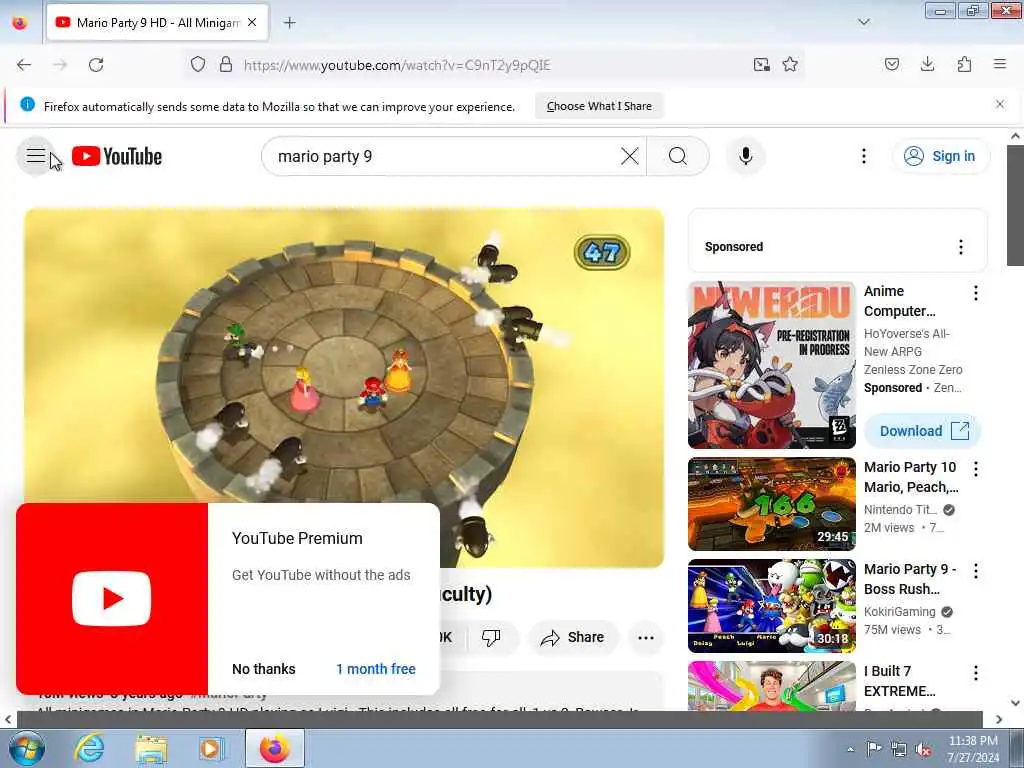The width and height of the screenshot is (1024, 768).
Task: Click the vertical page scrollbar thumb
Action: tap(1015, 206)
